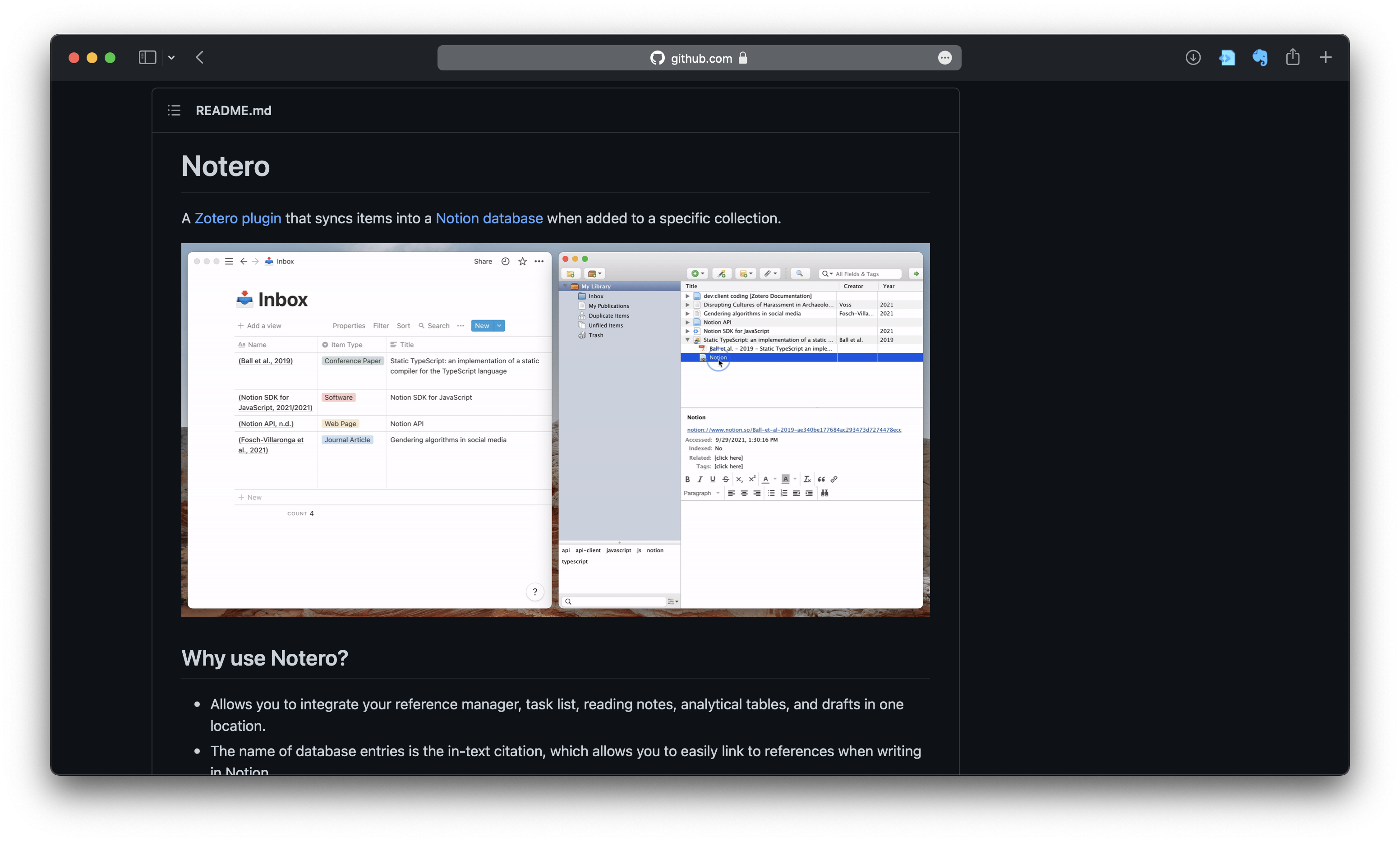Follow the Zotero plugin link
This screenshot has width=1400, height=842.
pos(238,218)
